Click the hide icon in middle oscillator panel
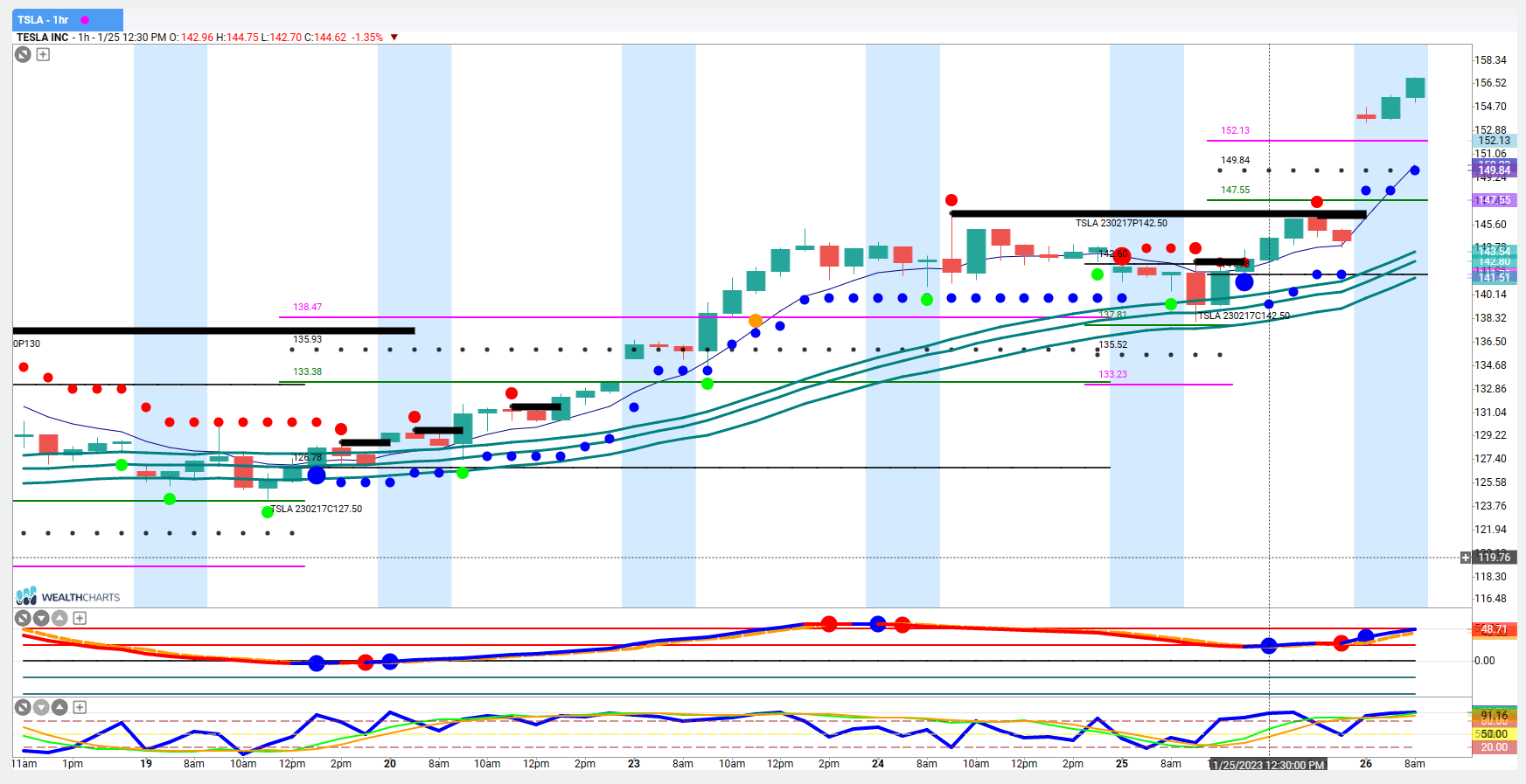This screenshot has height=784, width=1526. tap(24, 618)
